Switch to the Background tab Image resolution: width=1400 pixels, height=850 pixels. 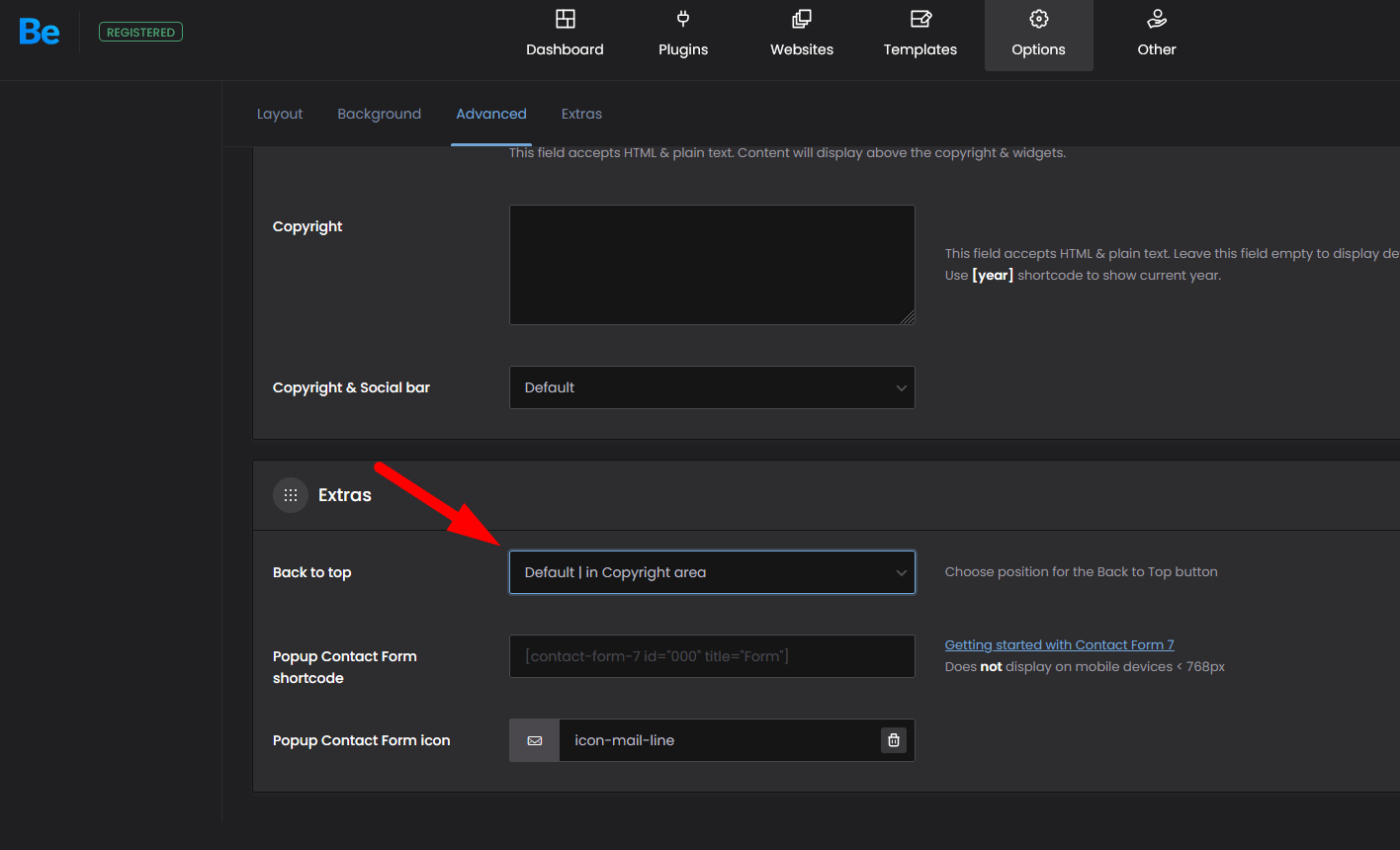[x=380, y=114]
